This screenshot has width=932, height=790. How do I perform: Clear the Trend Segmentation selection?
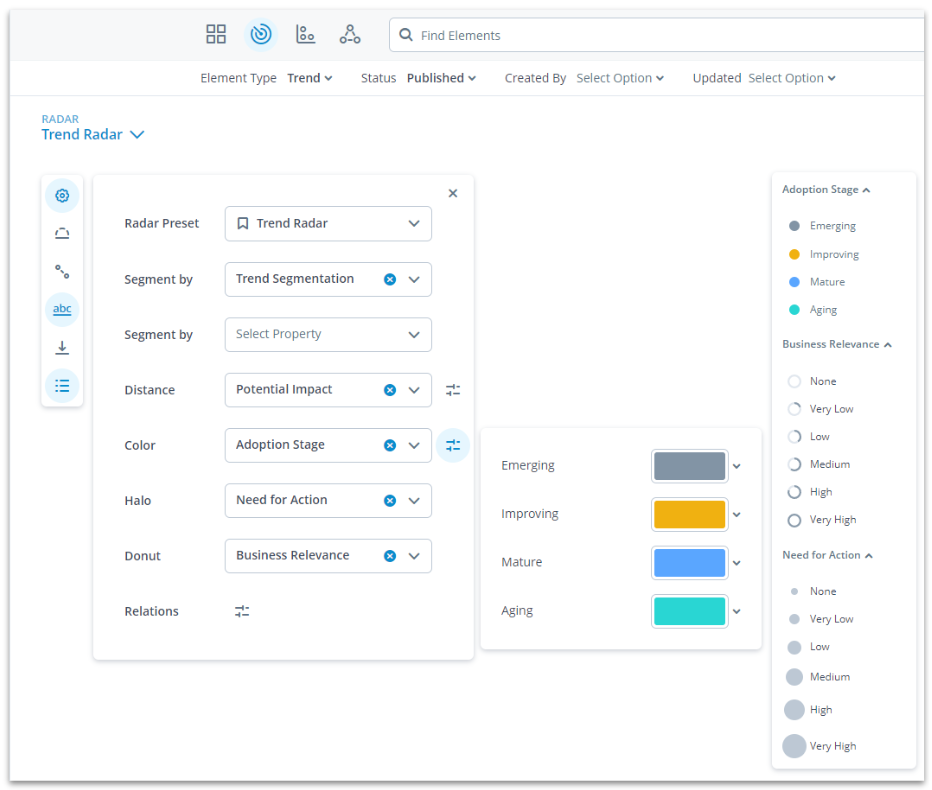pyautogui.click(x=390, y=279)
